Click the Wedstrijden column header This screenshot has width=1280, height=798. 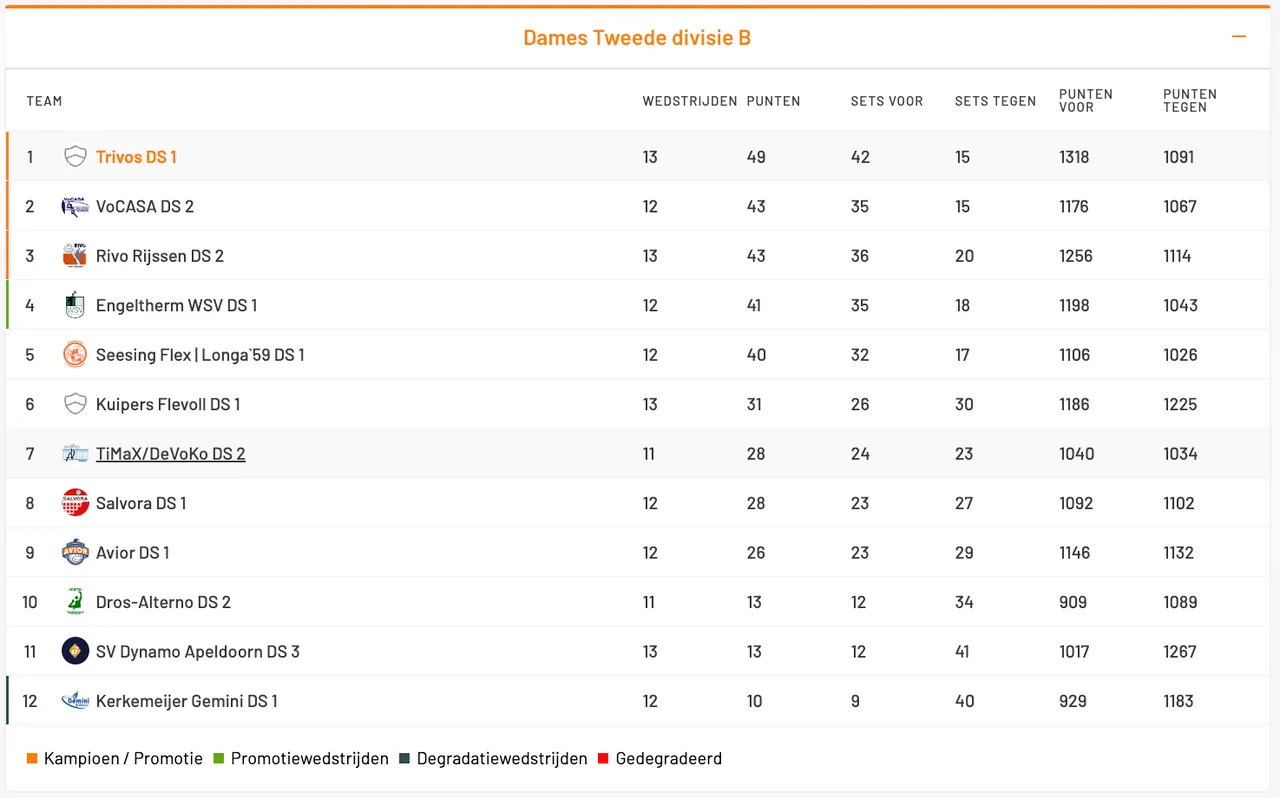689,101
